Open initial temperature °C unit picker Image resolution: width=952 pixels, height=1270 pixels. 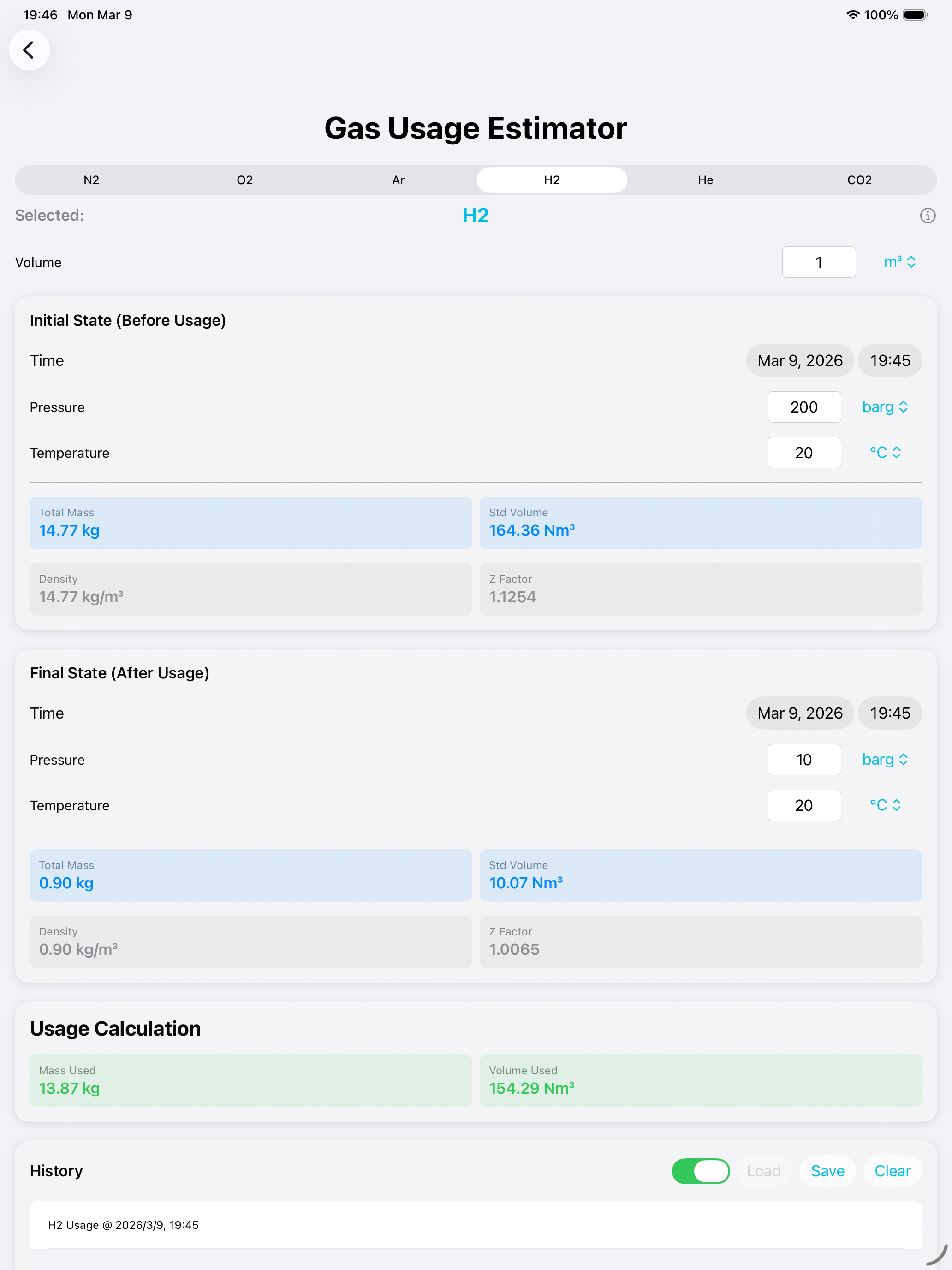[884, 452]
